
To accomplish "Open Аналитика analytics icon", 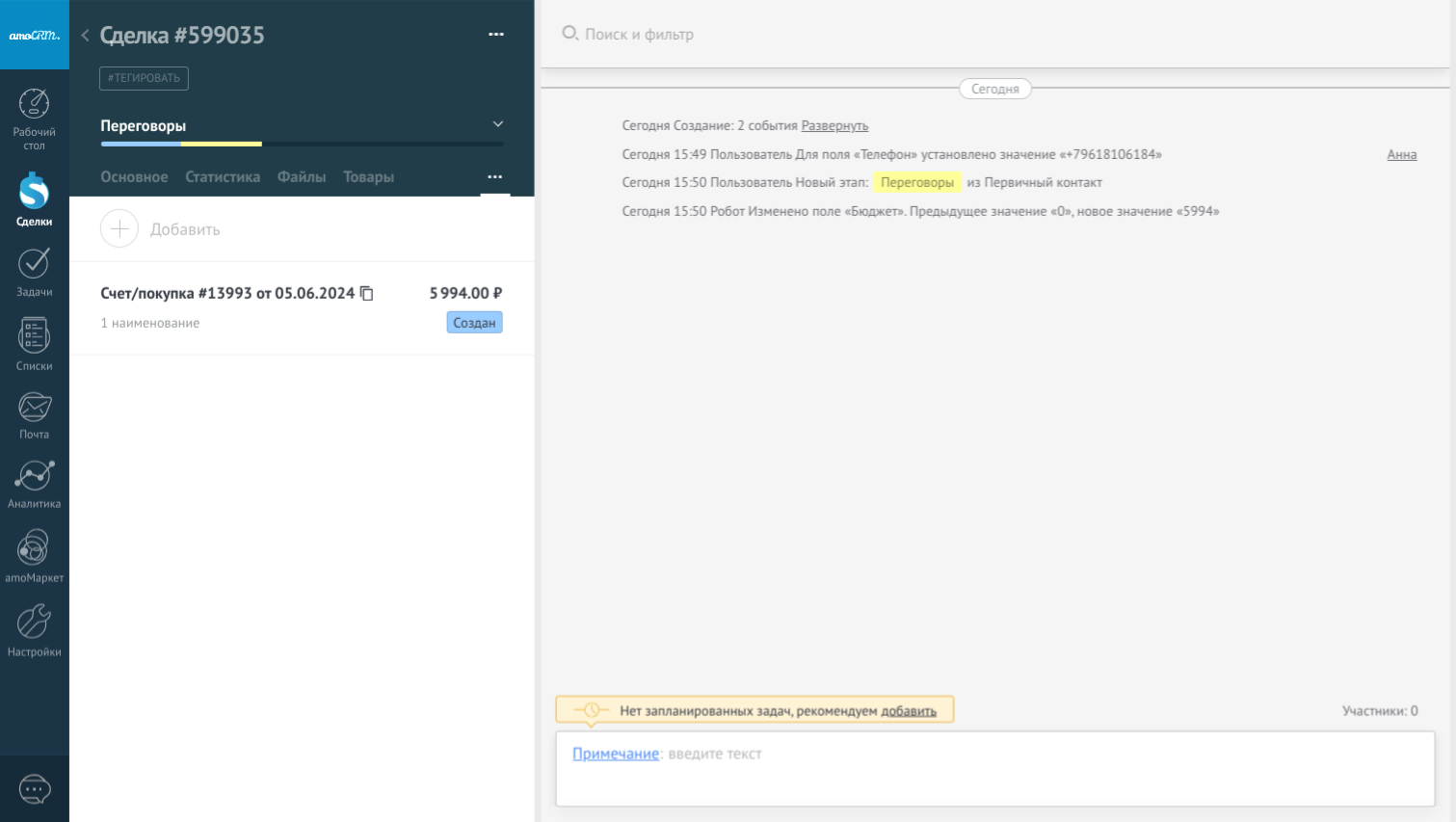I will pyautogui.click(x=34, y=477).
